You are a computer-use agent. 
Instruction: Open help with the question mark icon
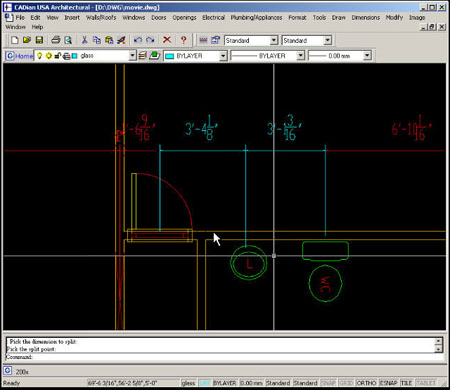pyautogui.click(x=183, y=40)
